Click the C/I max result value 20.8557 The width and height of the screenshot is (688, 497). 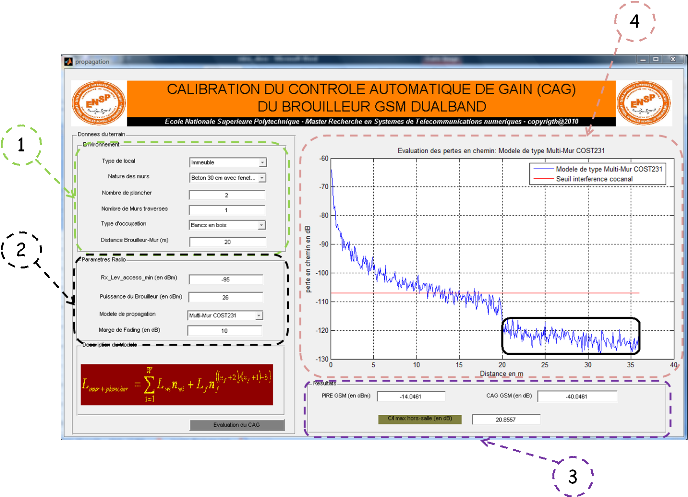506,419
